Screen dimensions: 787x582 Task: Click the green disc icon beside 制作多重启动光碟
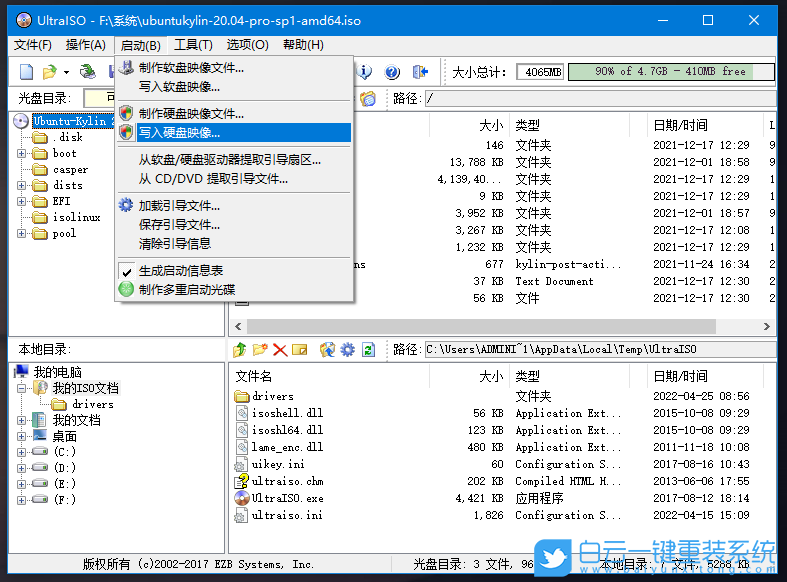(126, 289)
